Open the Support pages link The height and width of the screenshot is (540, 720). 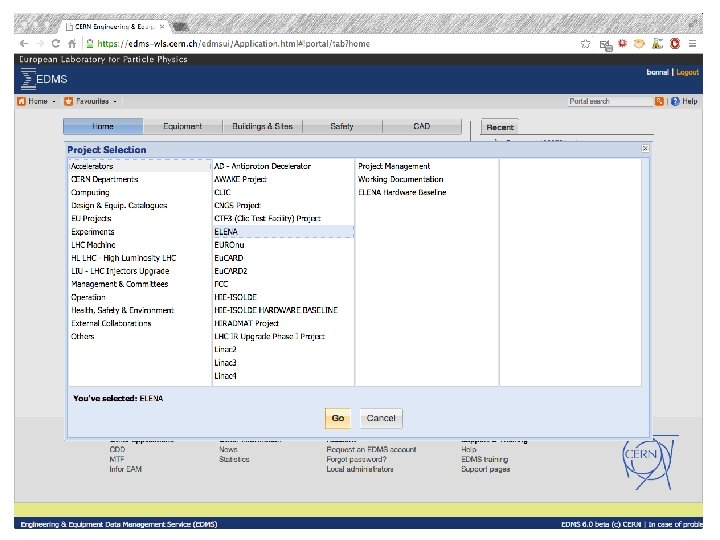tap(485, 469)
